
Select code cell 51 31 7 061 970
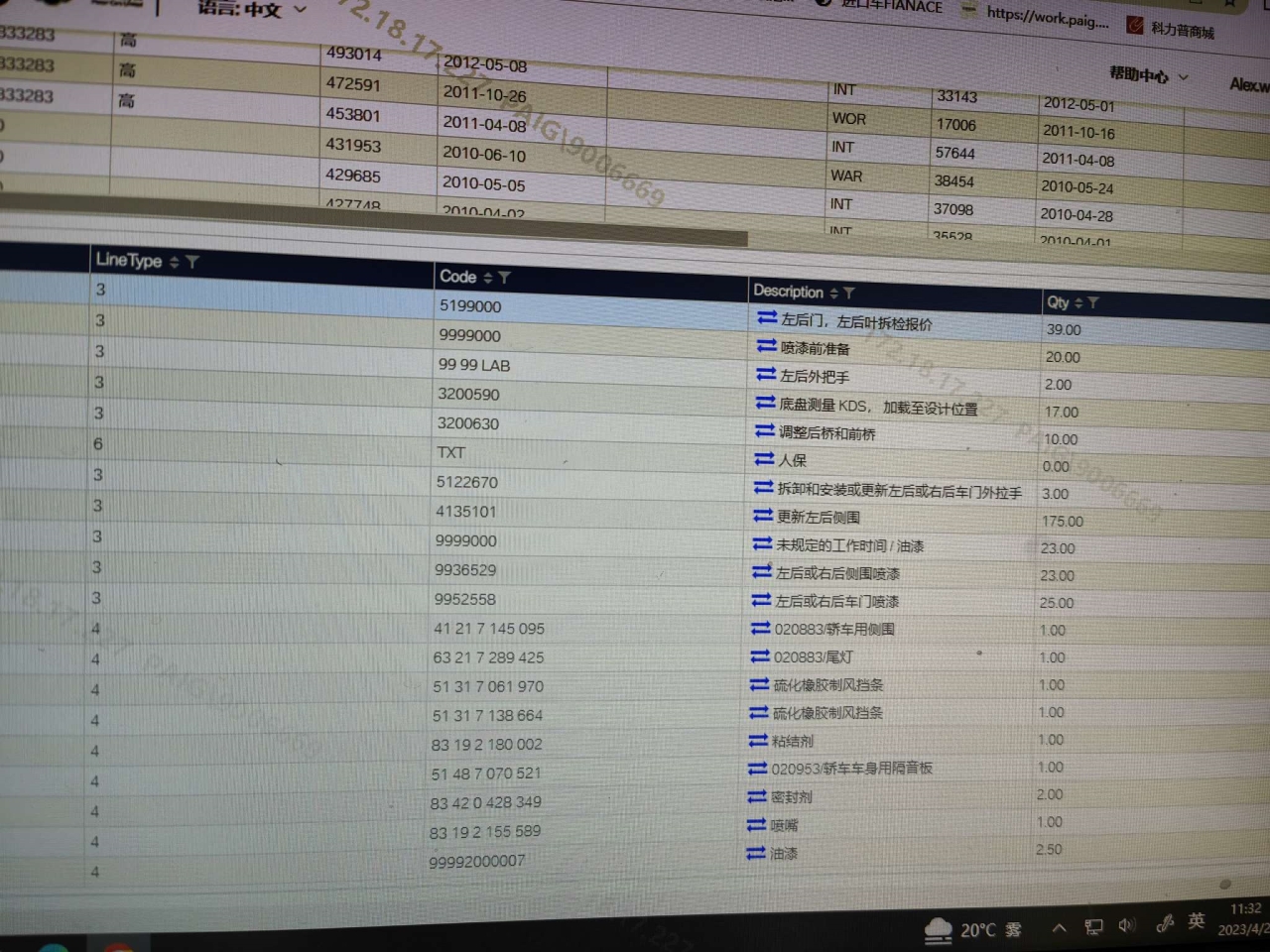click(487, 686)
